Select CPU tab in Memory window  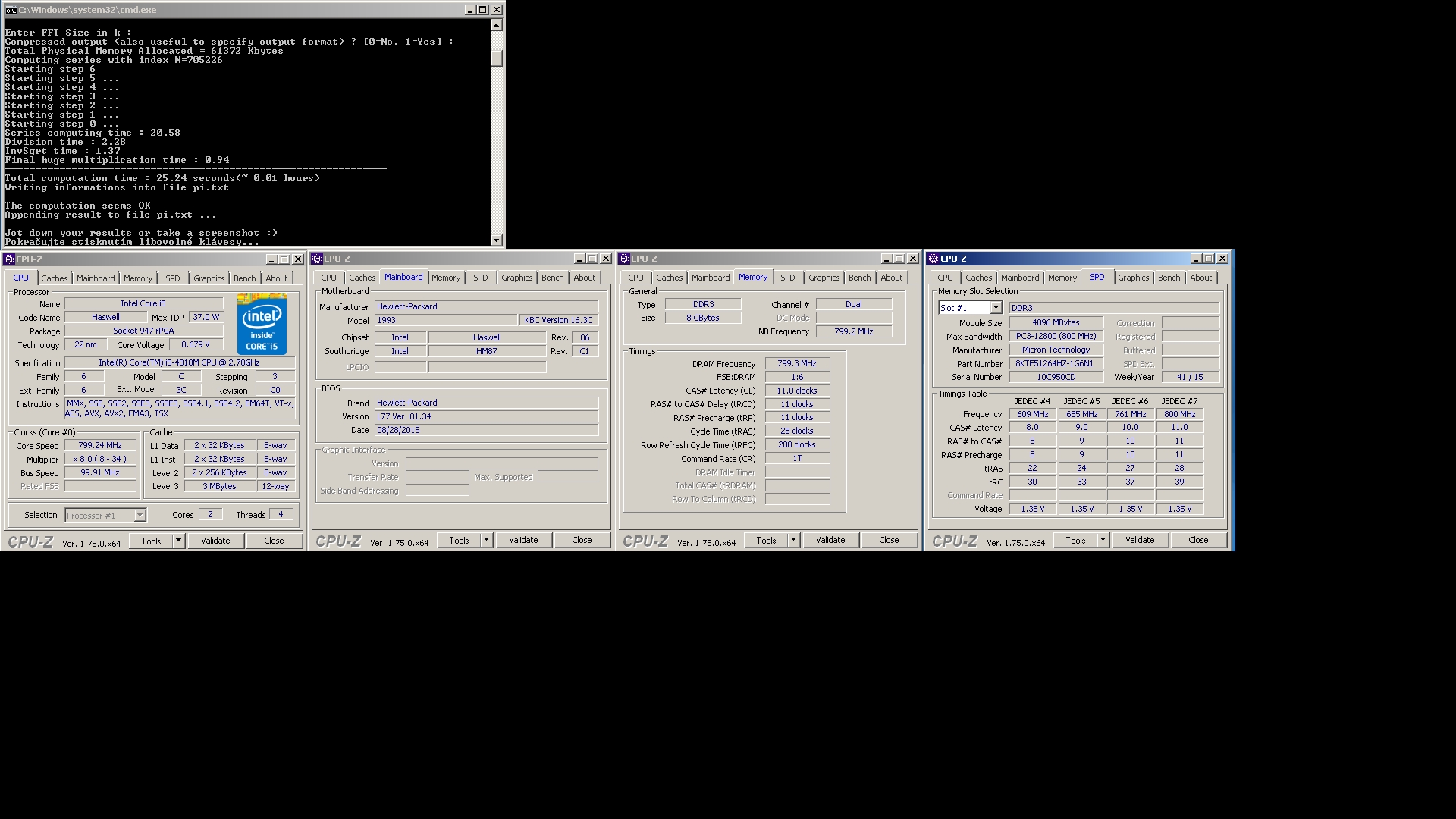tap(635, 278)
